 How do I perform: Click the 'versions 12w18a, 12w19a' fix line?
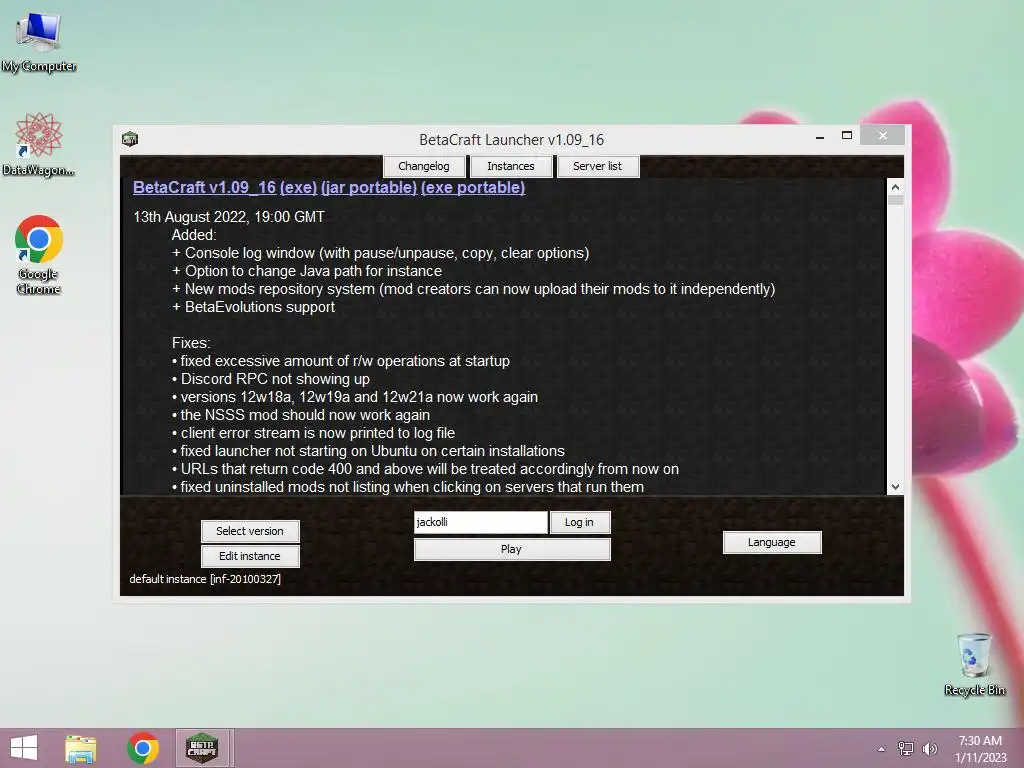pos(355,397)
